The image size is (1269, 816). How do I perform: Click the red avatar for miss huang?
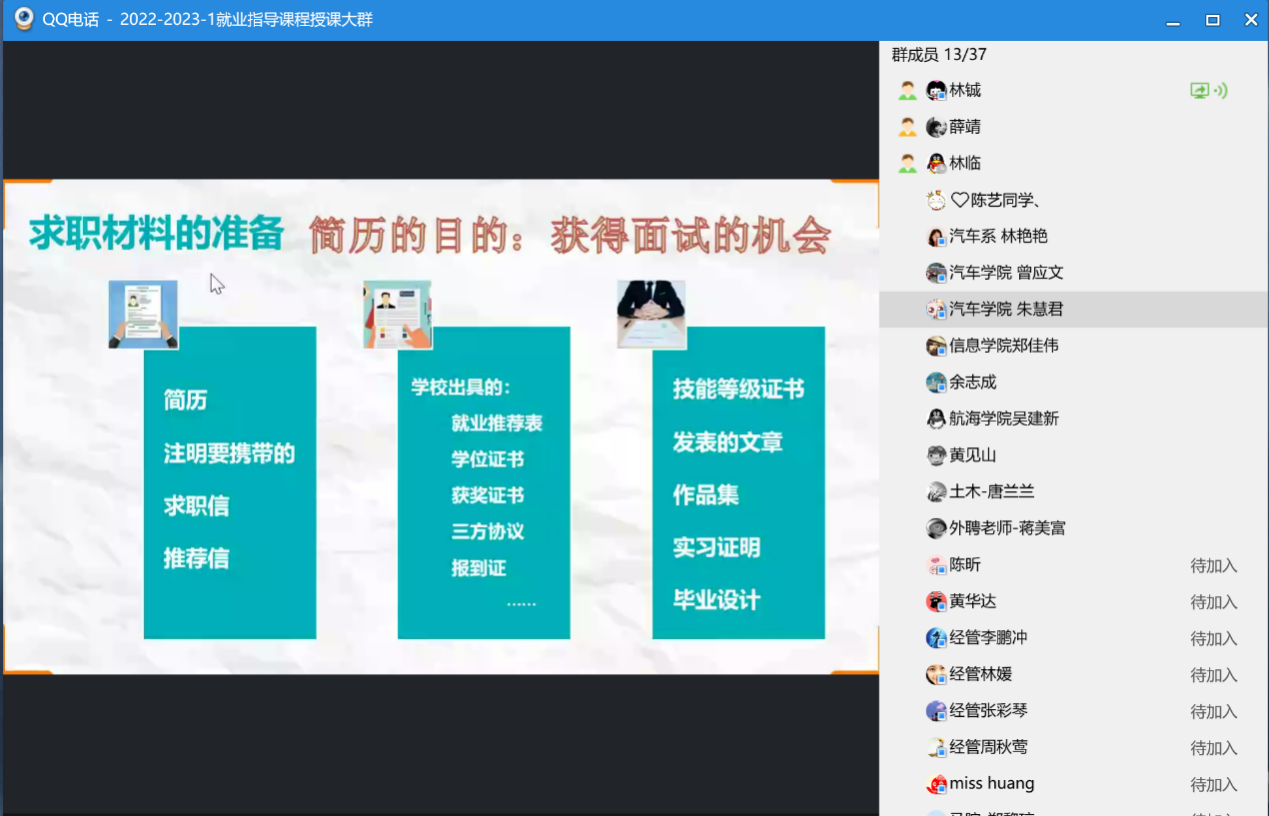(x=936, y=784)
